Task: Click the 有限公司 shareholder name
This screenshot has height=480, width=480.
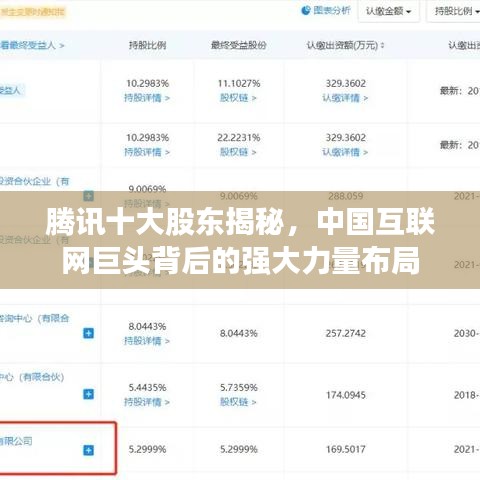Action: point(16,441)
